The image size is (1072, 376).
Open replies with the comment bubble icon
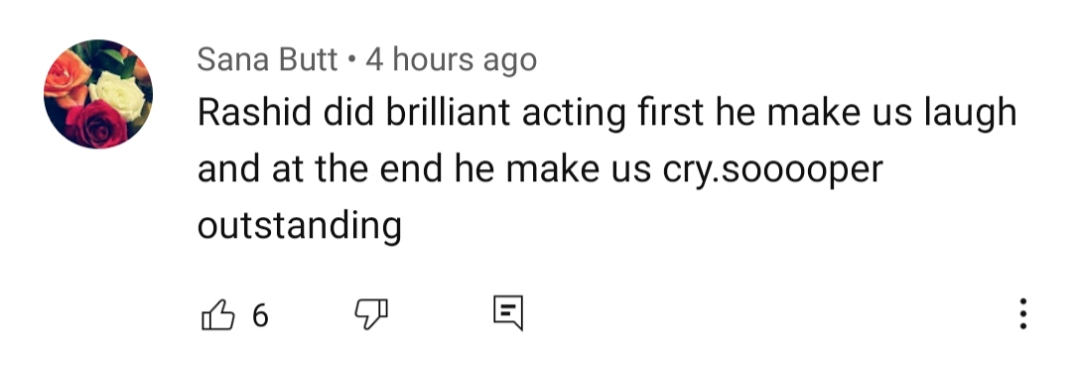point(508,313)
